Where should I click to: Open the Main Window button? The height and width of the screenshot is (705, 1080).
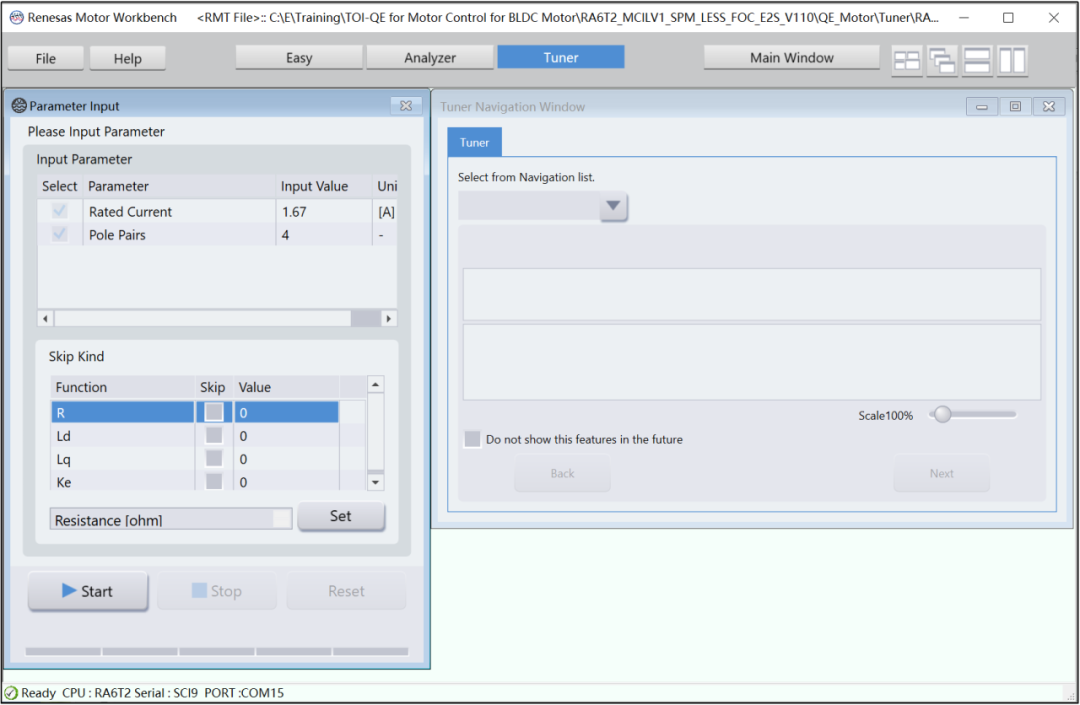point(791,58)
